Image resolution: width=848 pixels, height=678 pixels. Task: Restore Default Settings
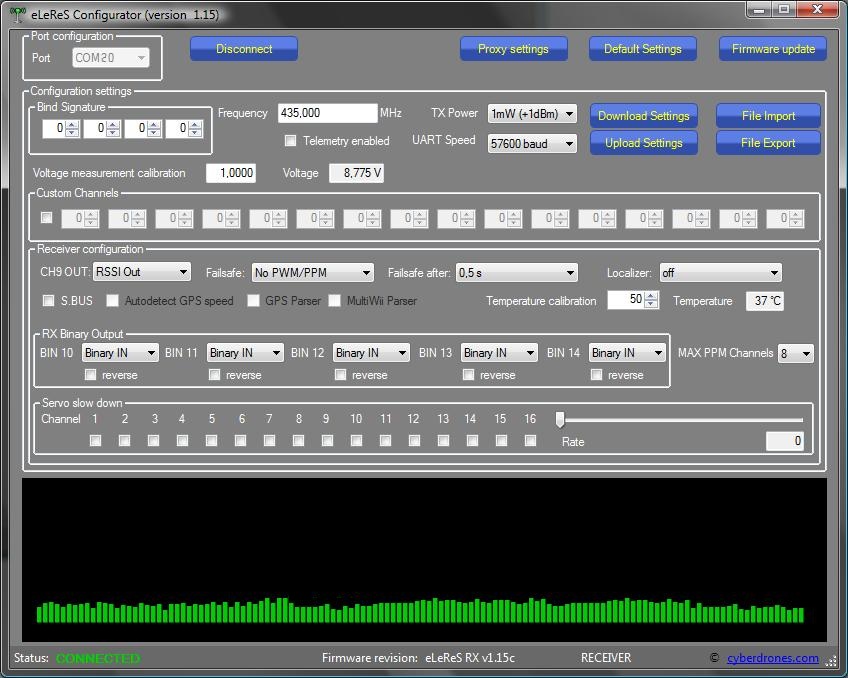tap(642, 49)
